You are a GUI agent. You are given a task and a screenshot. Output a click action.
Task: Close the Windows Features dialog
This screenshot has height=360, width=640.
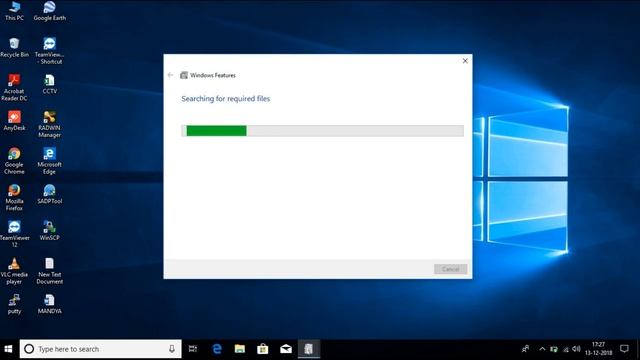coord(465,61)
